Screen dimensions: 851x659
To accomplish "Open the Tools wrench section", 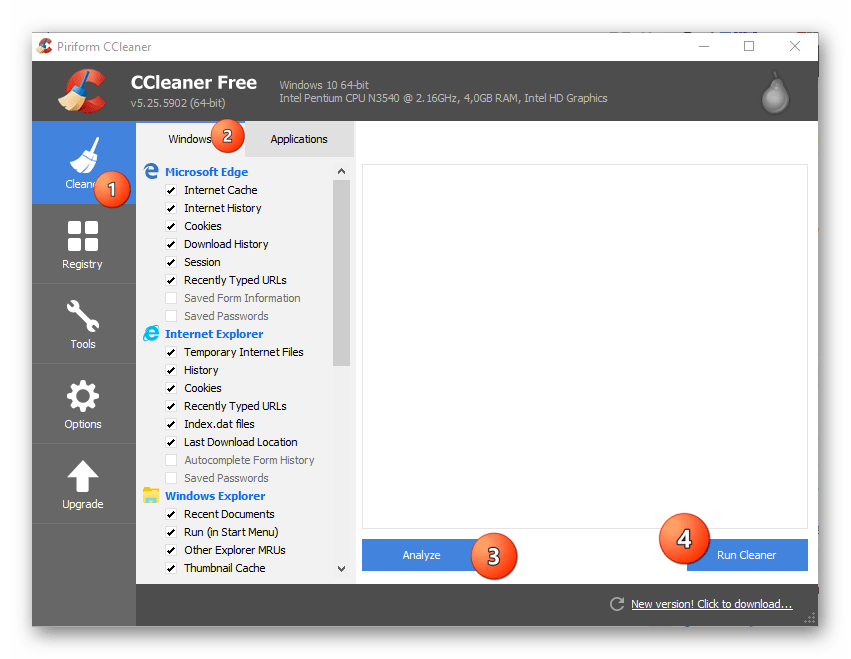I will click(82, 324).
